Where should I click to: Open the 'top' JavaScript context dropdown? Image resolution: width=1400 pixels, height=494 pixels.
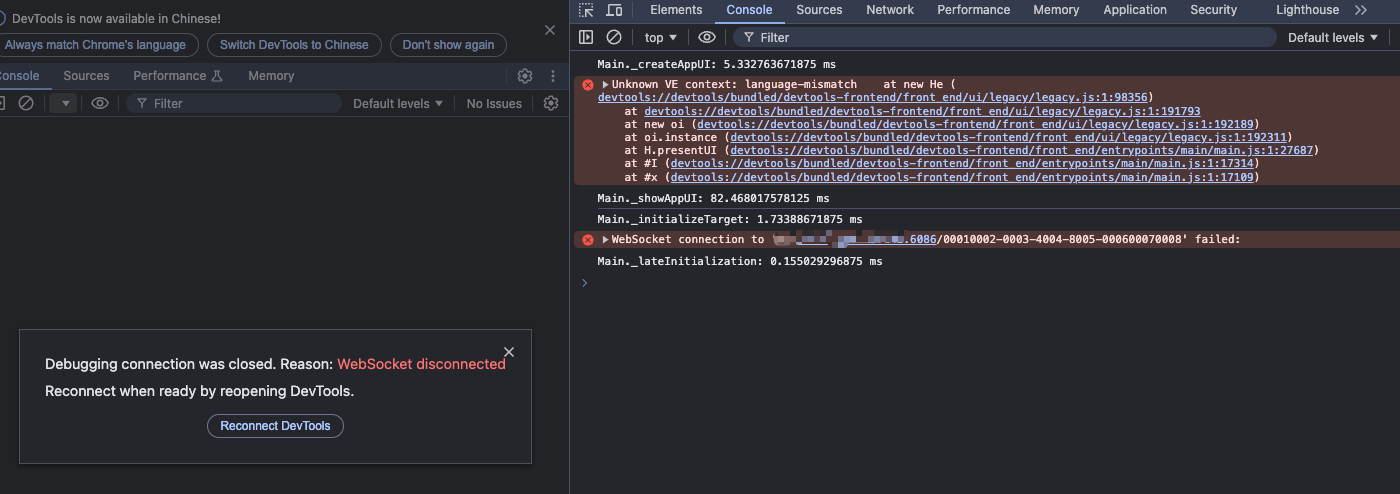coord(660,37)
